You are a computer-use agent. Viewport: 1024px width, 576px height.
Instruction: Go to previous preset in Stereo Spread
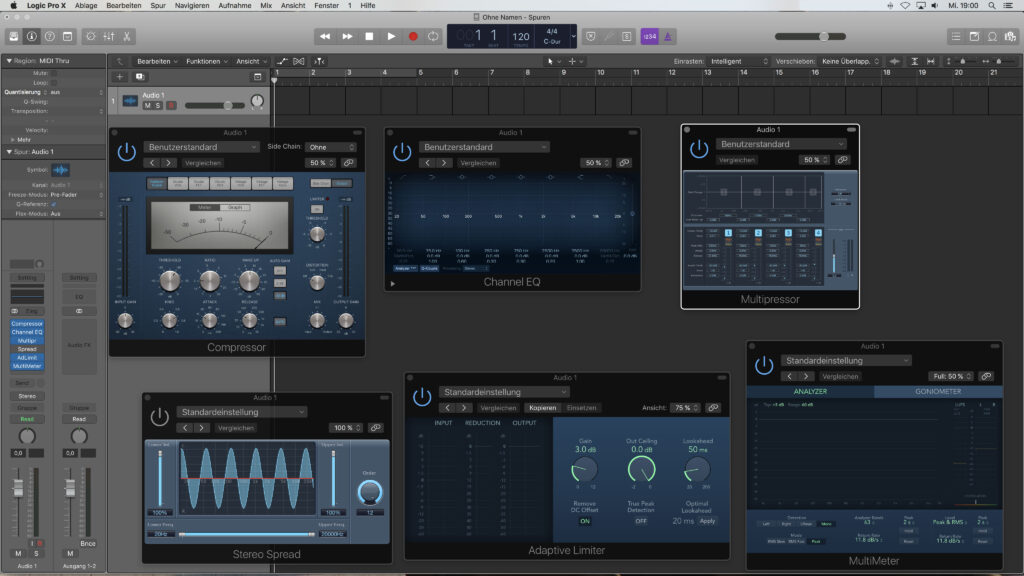coord(185,428)
